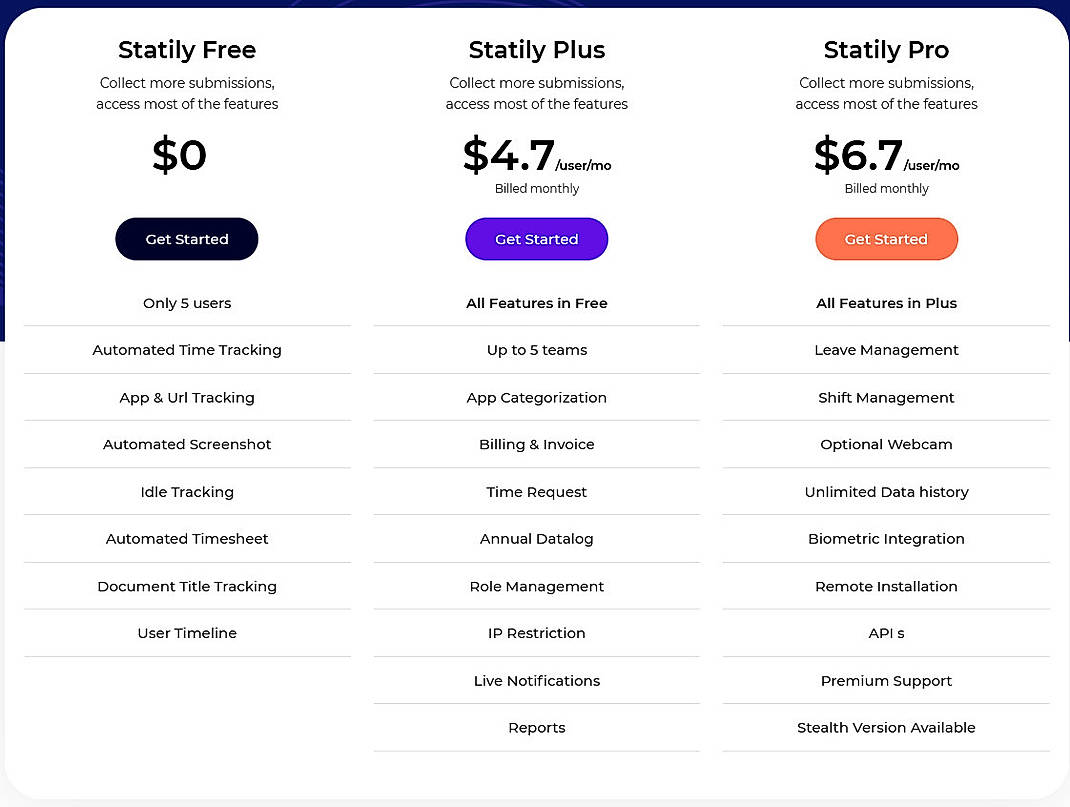Select the Statily Pro plan heading

886,49
